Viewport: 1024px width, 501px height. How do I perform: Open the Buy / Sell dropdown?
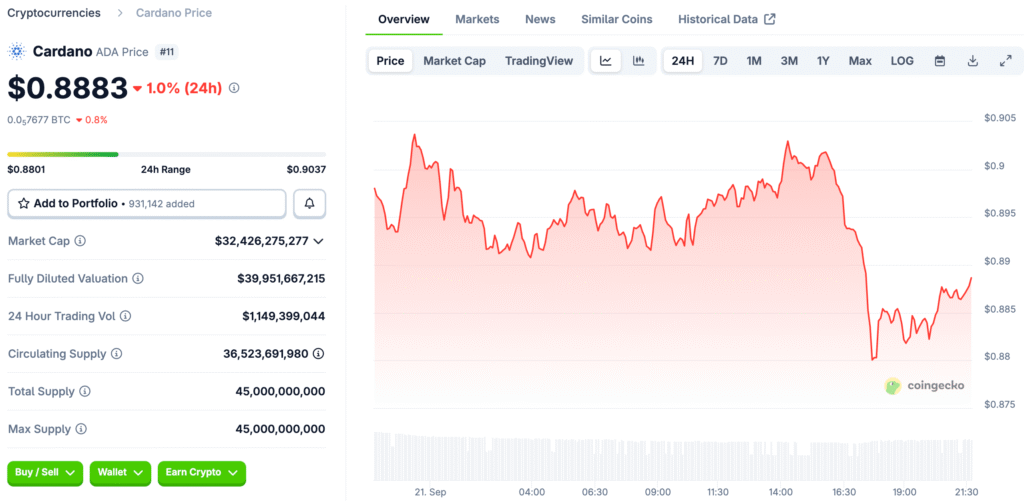[45, 472]
